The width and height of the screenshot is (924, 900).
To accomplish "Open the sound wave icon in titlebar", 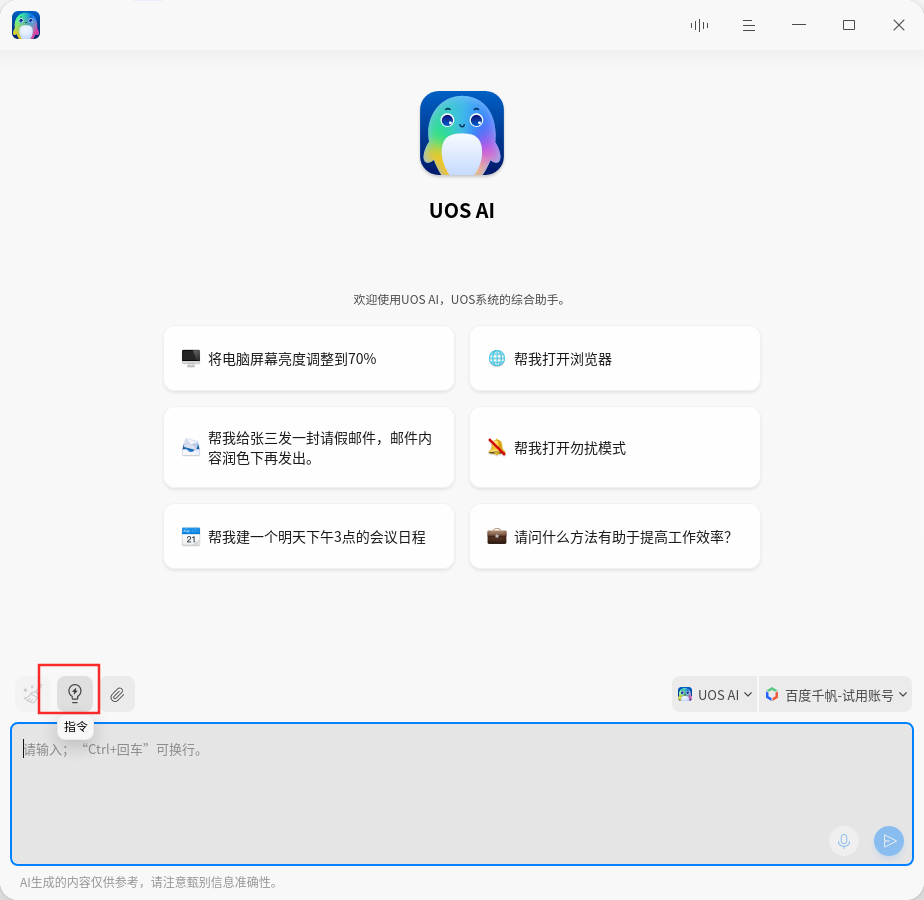I will 699,25.
